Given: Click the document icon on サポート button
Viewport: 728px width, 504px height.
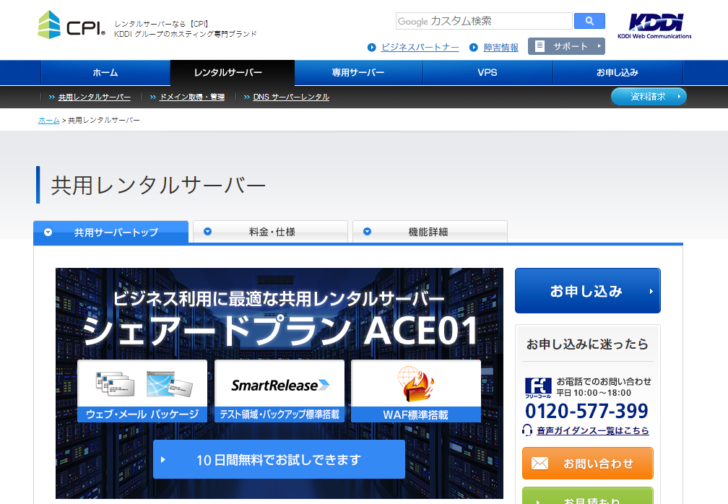Looking at the screenshot, I should 540,46.
